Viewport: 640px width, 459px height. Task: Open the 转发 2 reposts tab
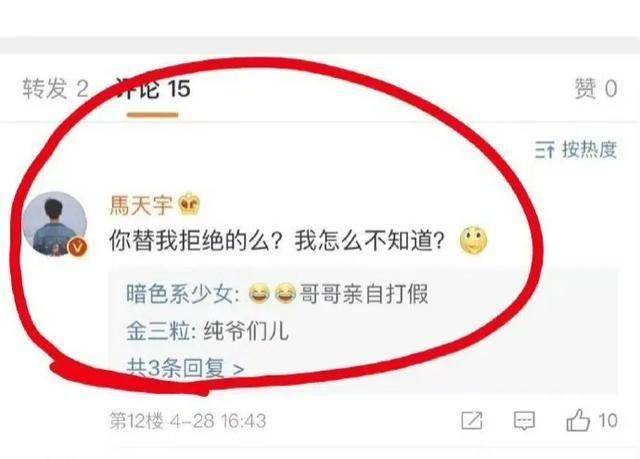tap(56, 88)
